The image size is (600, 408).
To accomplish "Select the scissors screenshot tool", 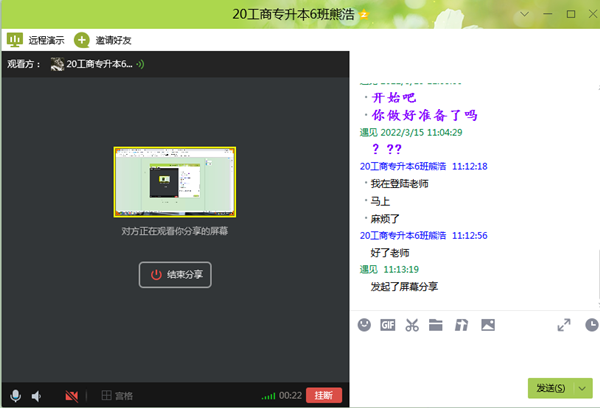I will click(x=411, y=325).
